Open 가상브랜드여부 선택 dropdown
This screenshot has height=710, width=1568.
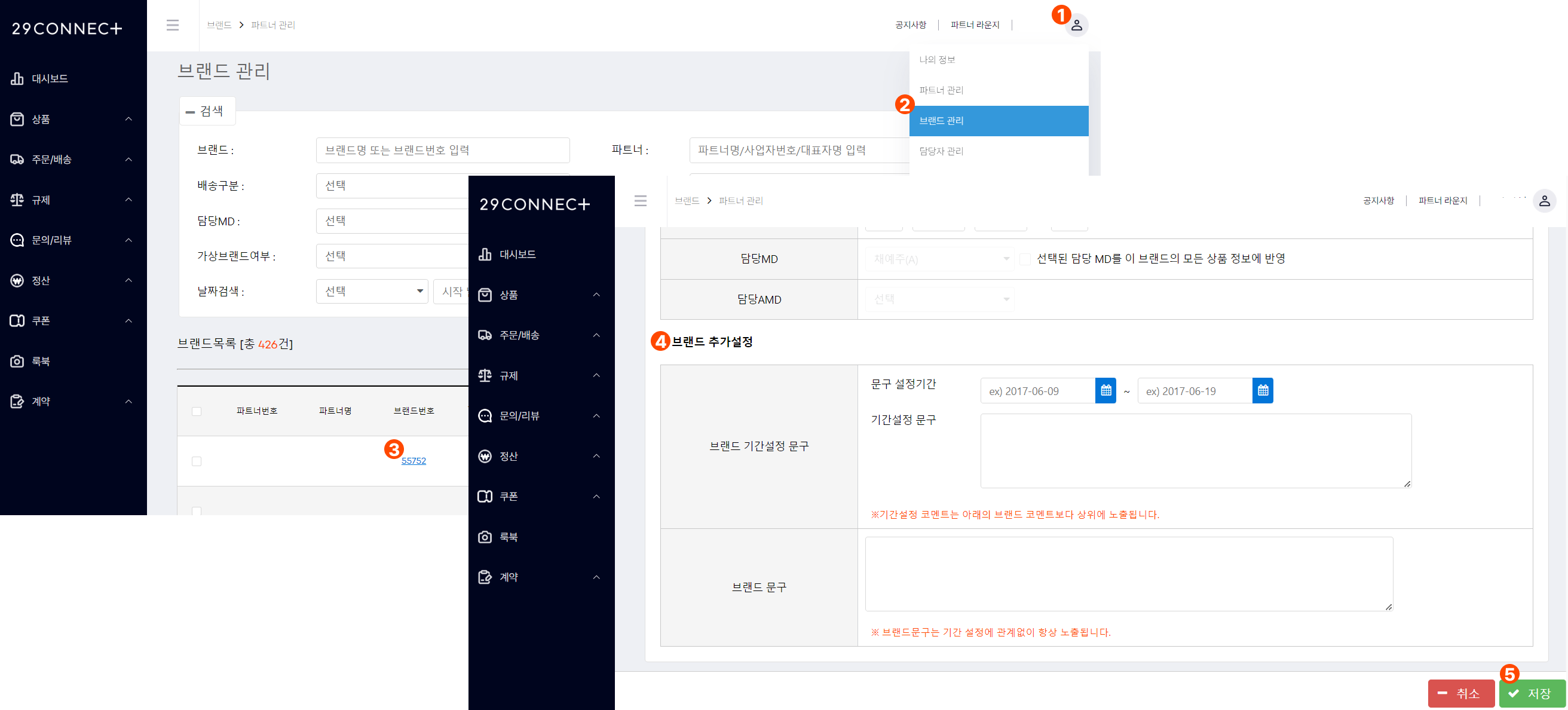click(392, 256)
